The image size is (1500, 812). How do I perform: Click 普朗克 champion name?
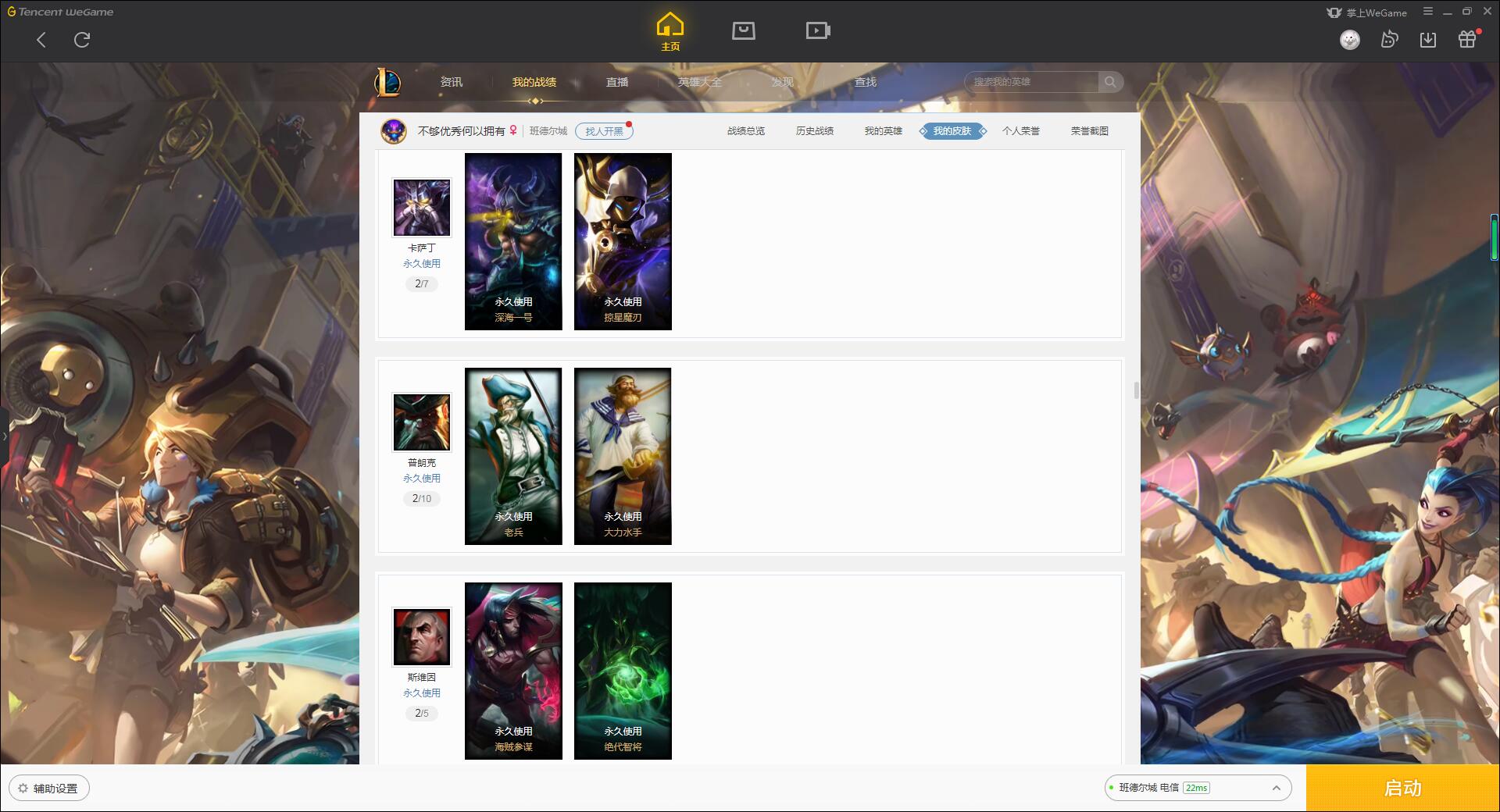[x=422, y=463]
